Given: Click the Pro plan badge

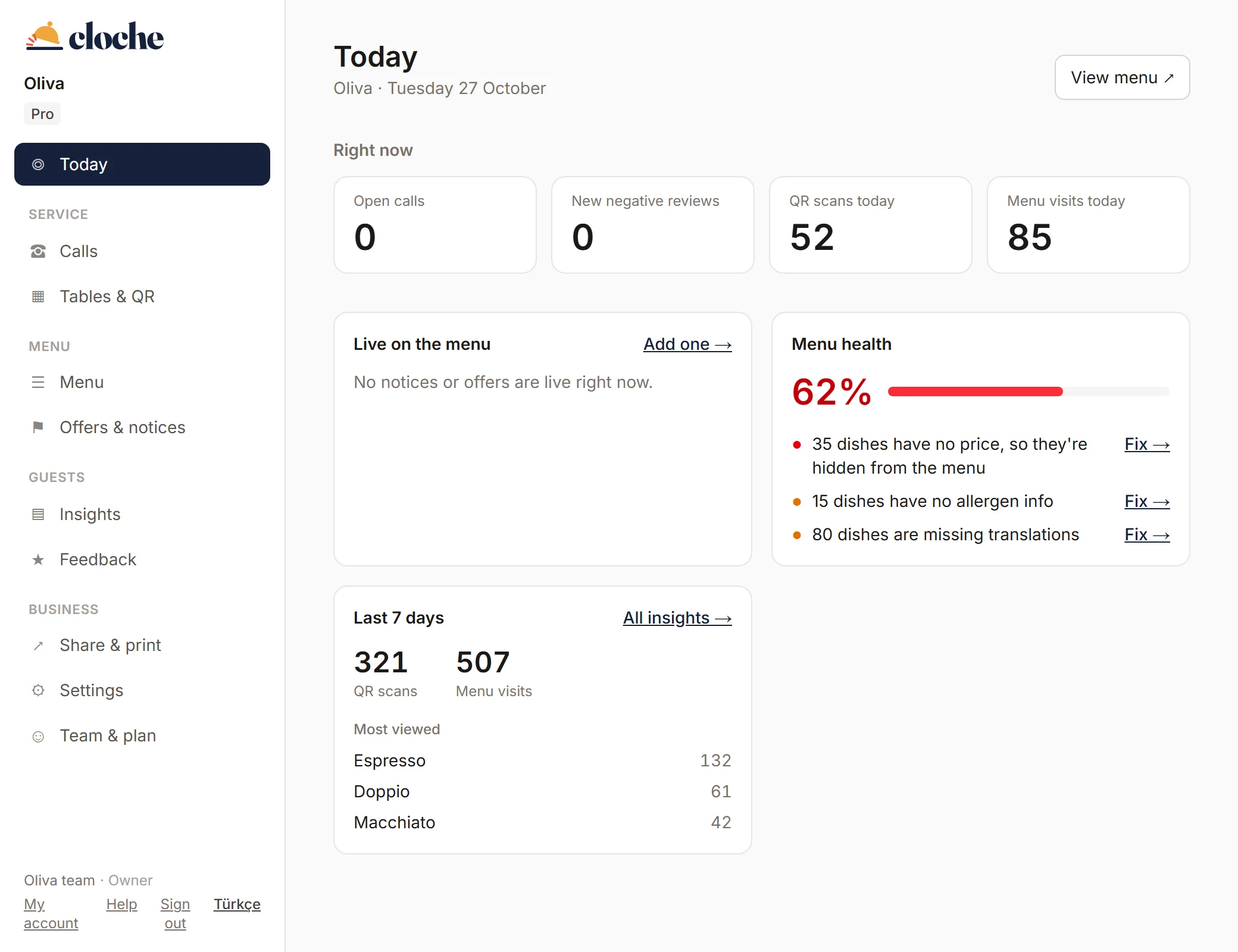Looking at the screenshot, I should [x=42, y=114].
